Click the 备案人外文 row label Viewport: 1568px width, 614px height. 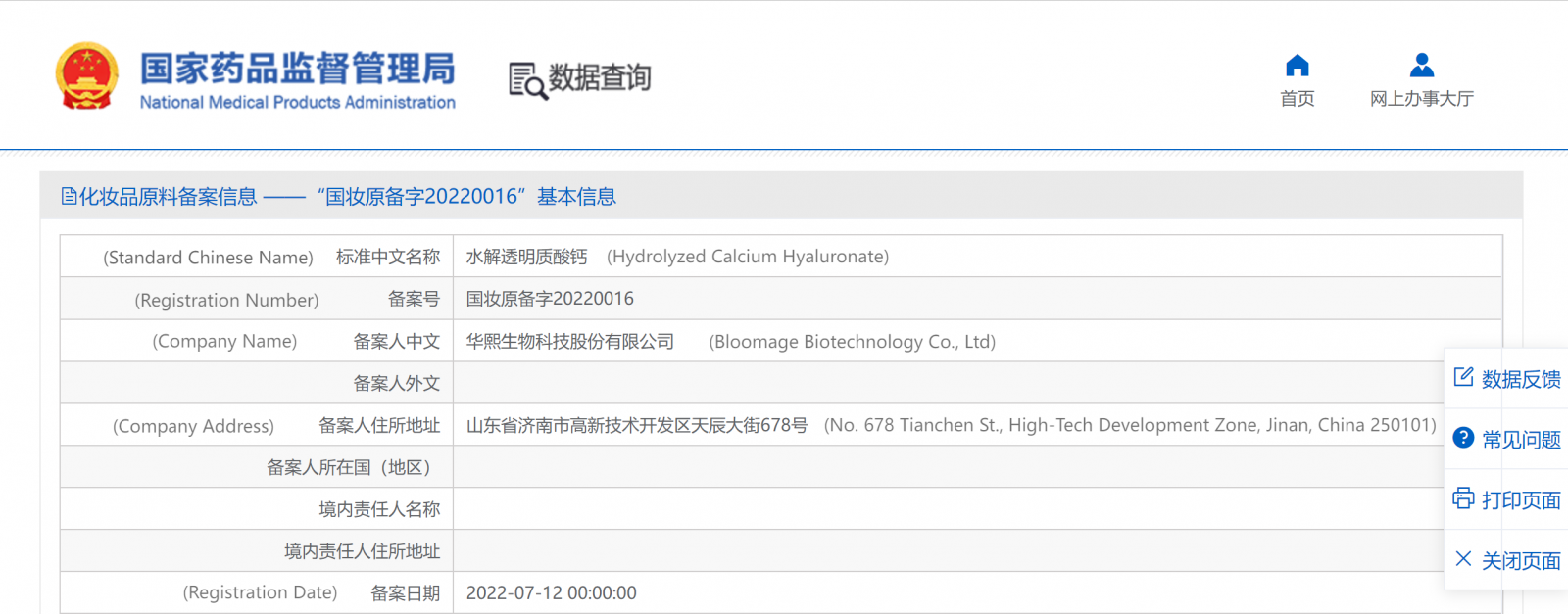pyautogui.click(x=397, y=384)
